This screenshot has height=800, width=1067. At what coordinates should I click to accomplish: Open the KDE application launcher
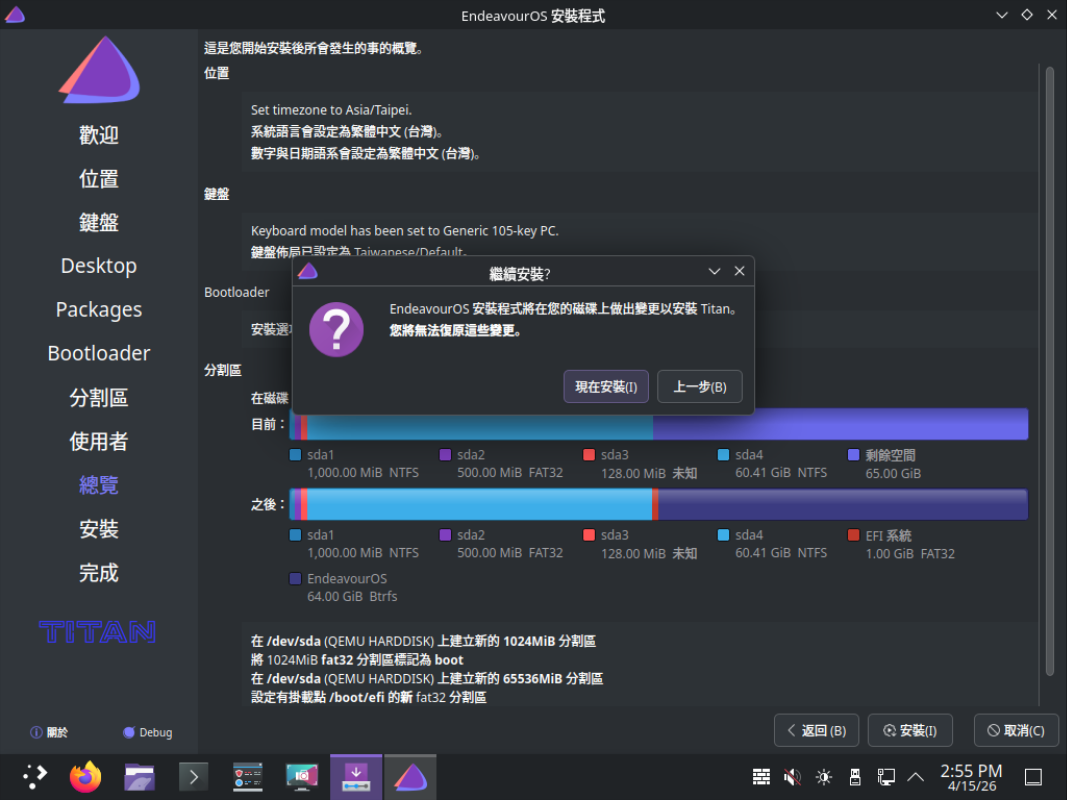pos(35,776)
